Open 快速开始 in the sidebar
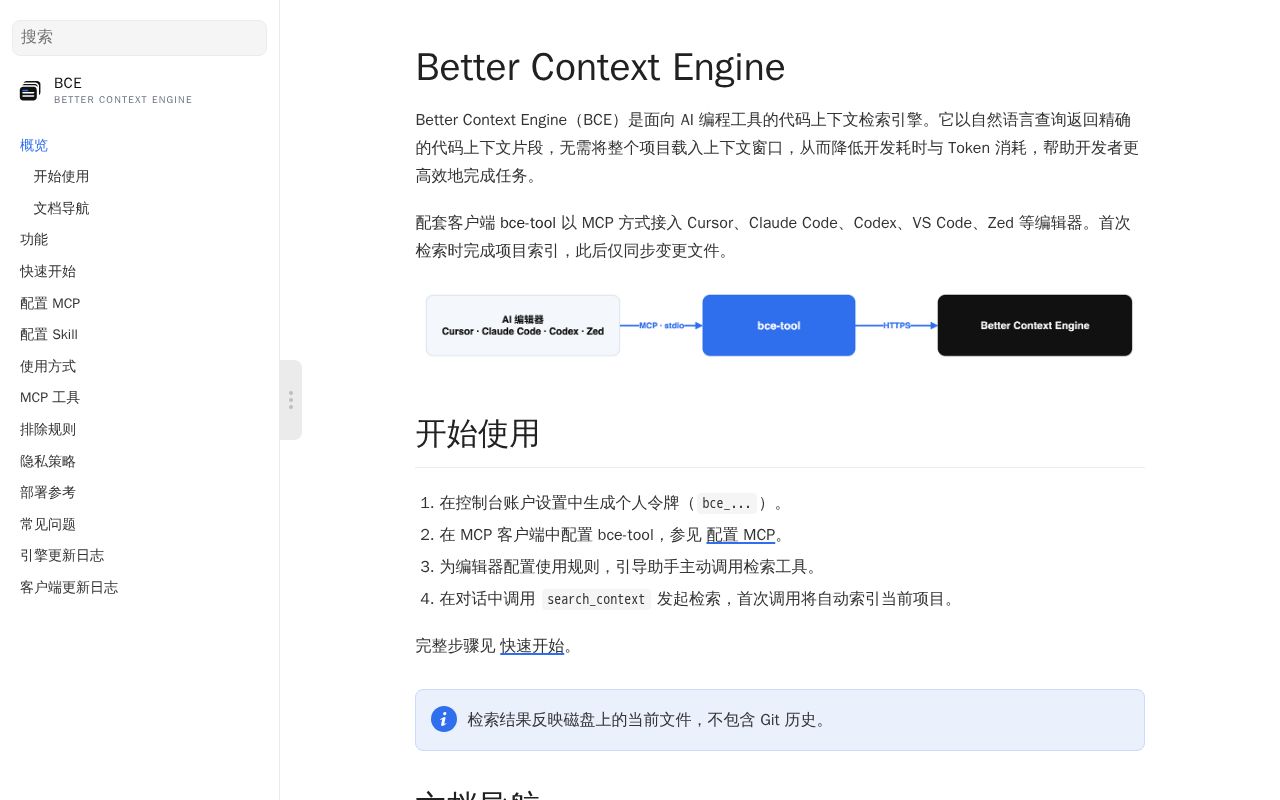Viewport: 1280px width, 800px height. 48,271
